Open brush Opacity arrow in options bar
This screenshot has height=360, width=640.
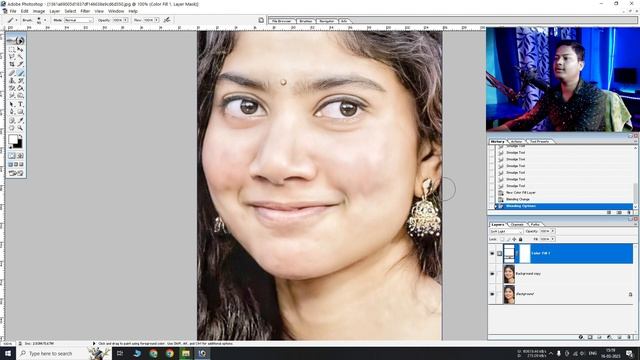[125, 20]
